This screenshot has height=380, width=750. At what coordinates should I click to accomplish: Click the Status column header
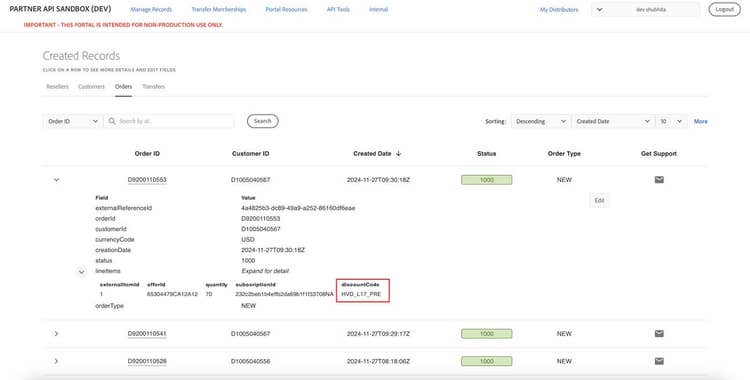(x=486, y=154)
